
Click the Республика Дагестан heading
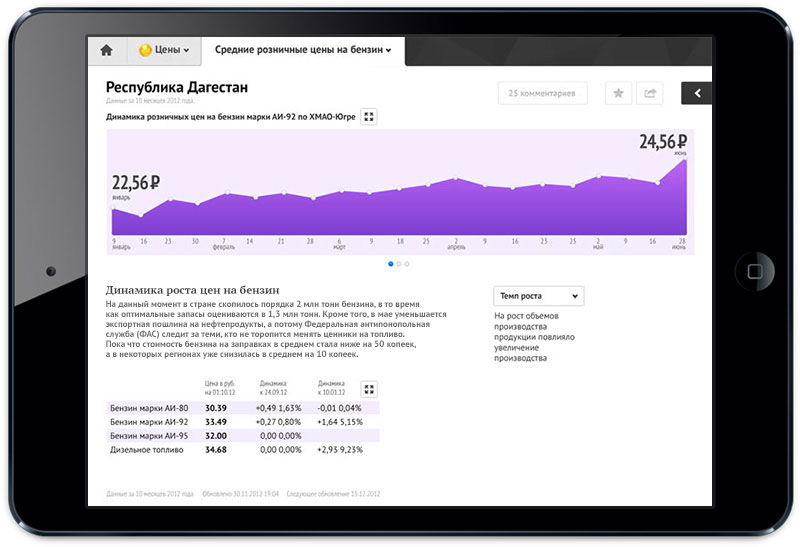pos(177,87)
